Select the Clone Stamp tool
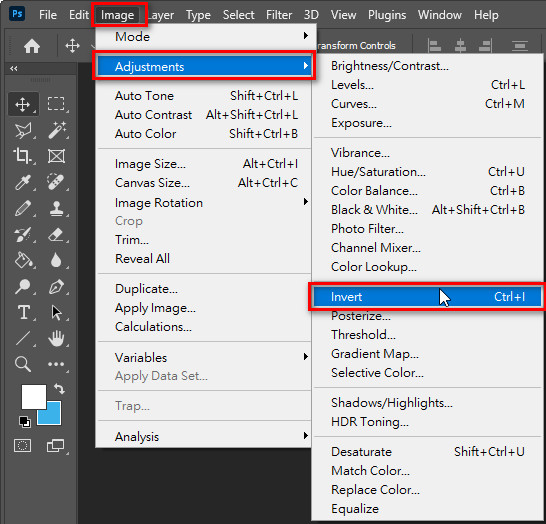This screenshot has height=524, width=546. 56,208
